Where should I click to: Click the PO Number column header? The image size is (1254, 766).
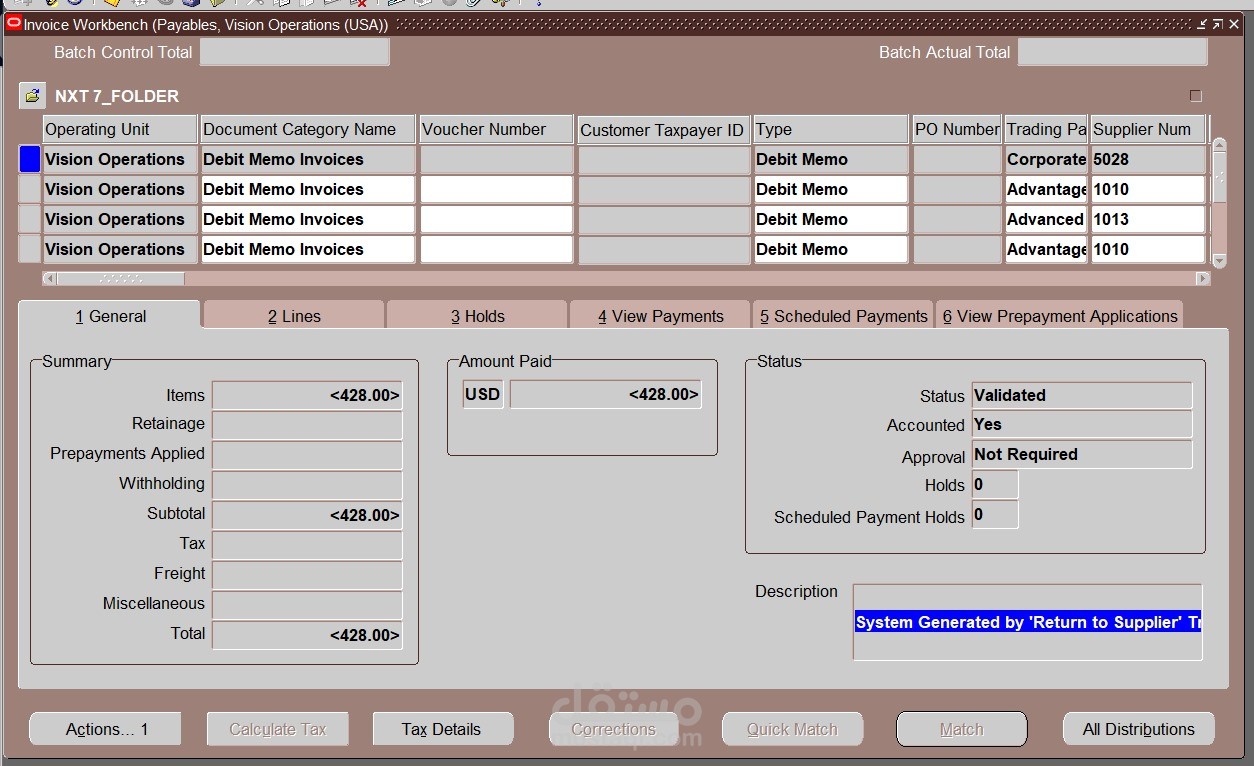(957, 129)
